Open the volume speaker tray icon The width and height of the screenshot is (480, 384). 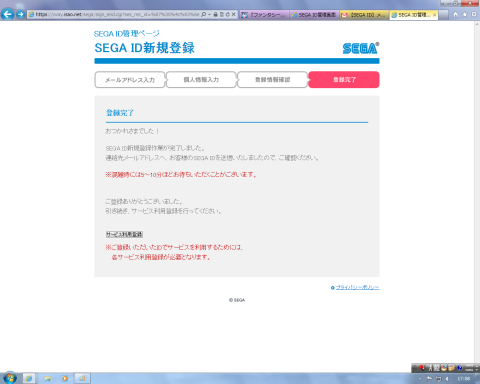[x=447, y=379]
